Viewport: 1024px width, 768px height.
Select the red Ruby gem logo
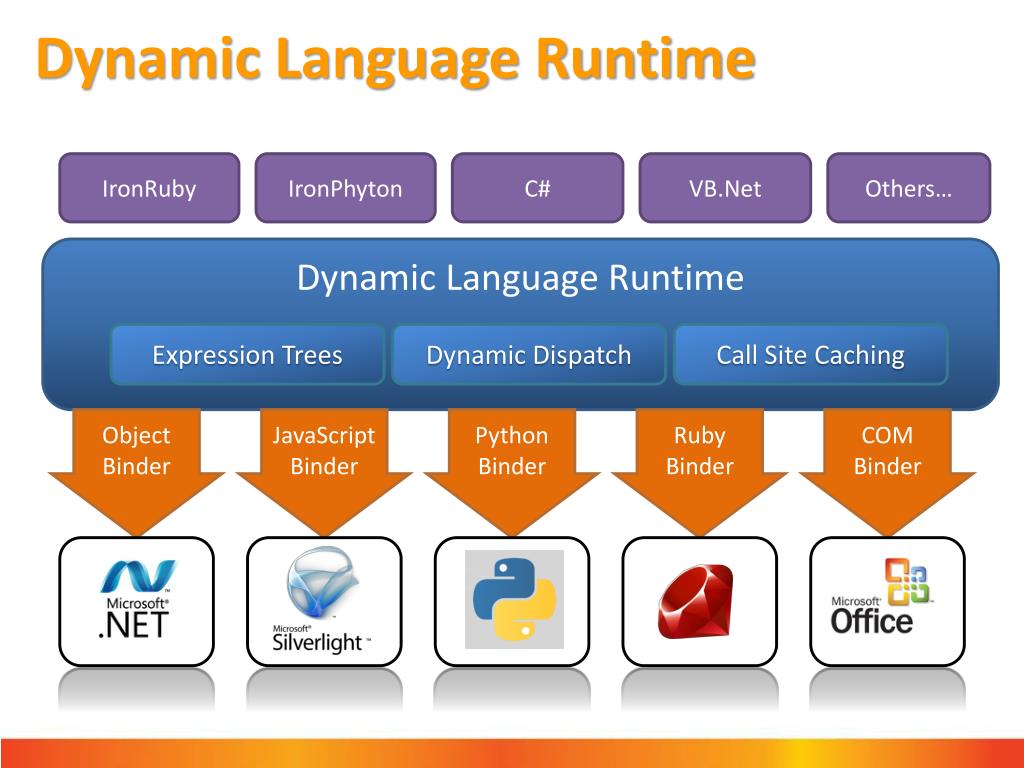pos(699,598)
